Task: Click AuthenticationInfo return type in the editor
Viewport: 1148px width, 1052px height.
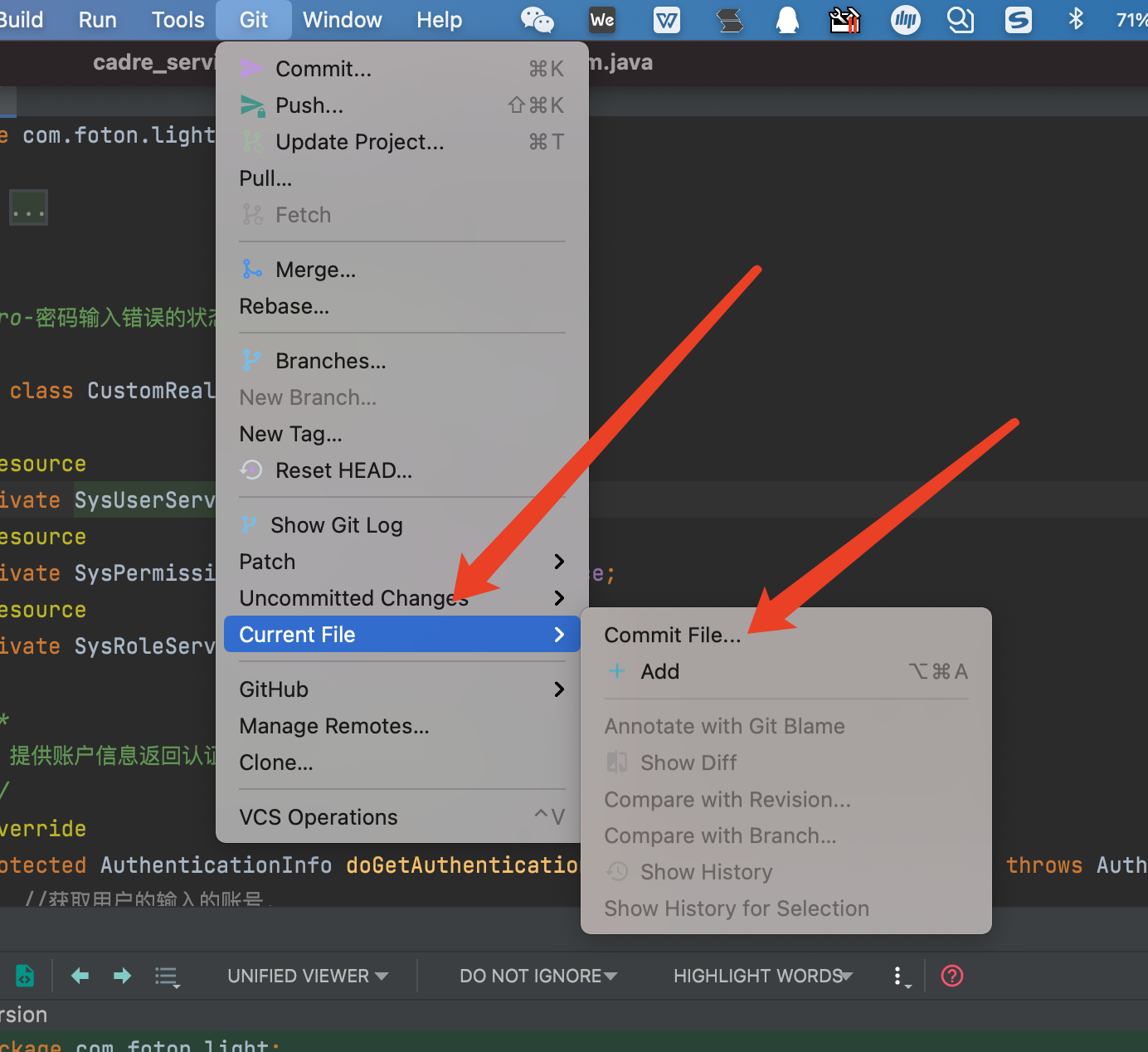Action: pos(216,864)
